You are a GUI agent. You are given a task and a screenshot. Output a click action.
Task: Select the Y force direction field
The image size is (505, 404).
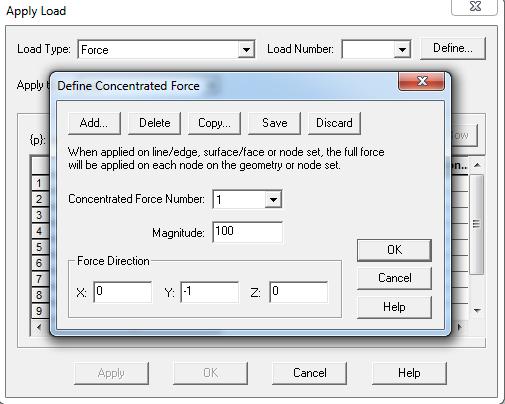[210, 292]
